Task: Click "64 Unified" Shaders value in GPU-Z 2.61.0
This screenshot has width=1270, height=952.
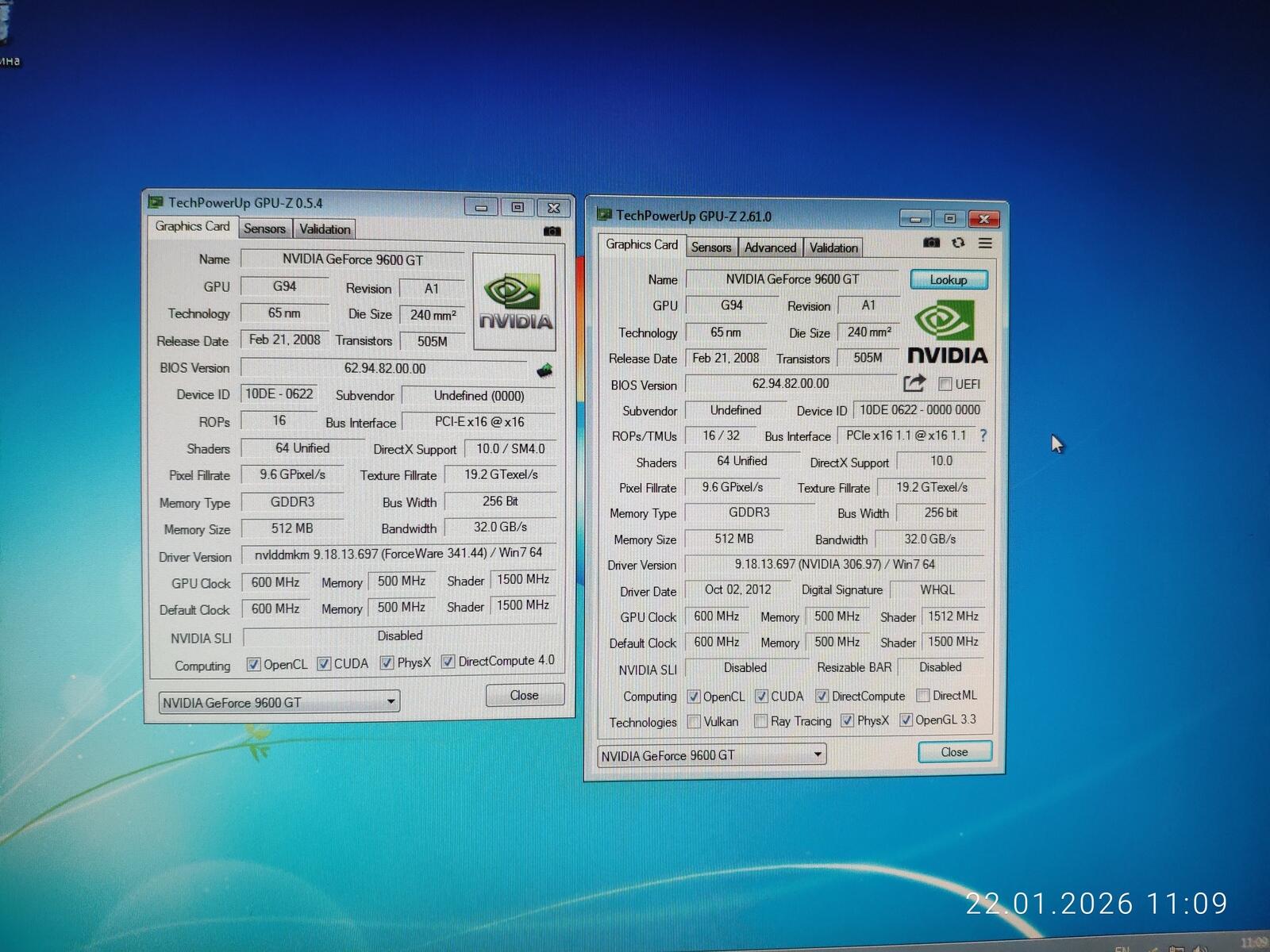Action: click(742, 461)
